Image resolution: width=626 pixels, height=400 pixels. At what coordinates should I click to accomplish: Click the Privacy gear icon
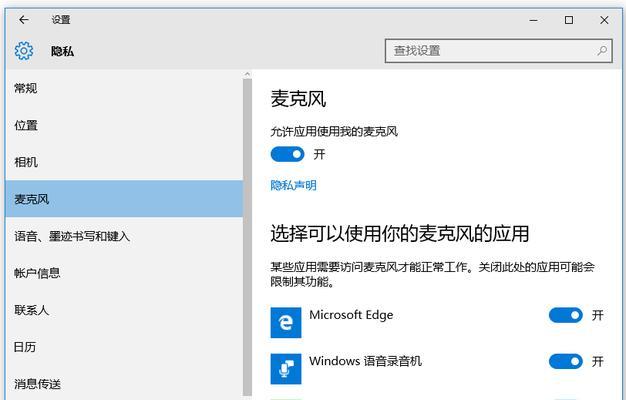(24, 51)
